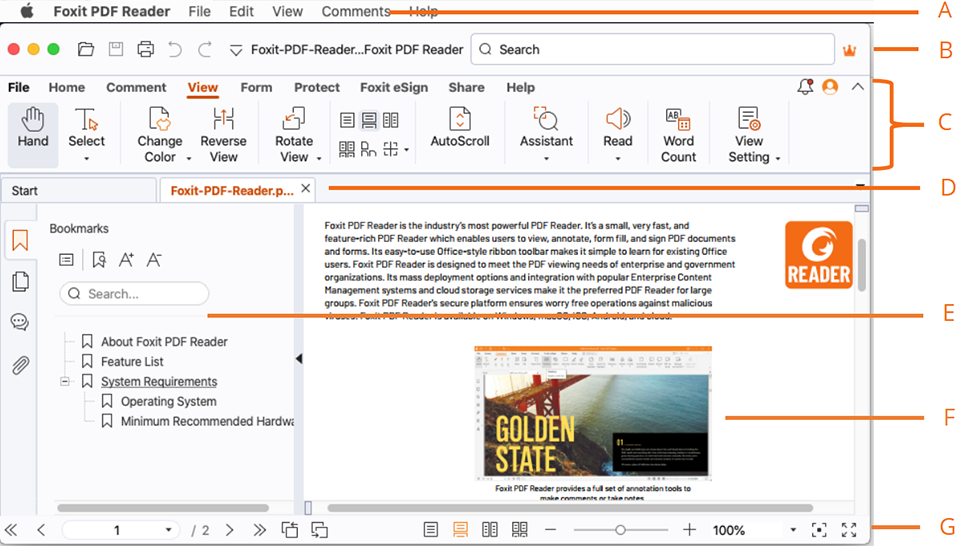Image resolution: width=960 pixels, height=546 pixels.
Task: Open the About Foxit PDF Reader bookmark
Action: click(x=164, y=342)
